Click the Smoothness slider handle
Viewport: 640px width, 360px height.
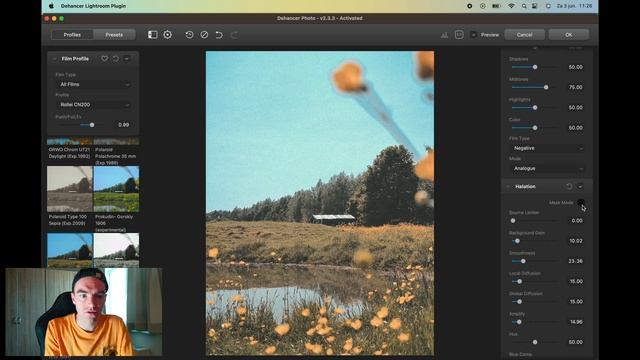point(523,261)
